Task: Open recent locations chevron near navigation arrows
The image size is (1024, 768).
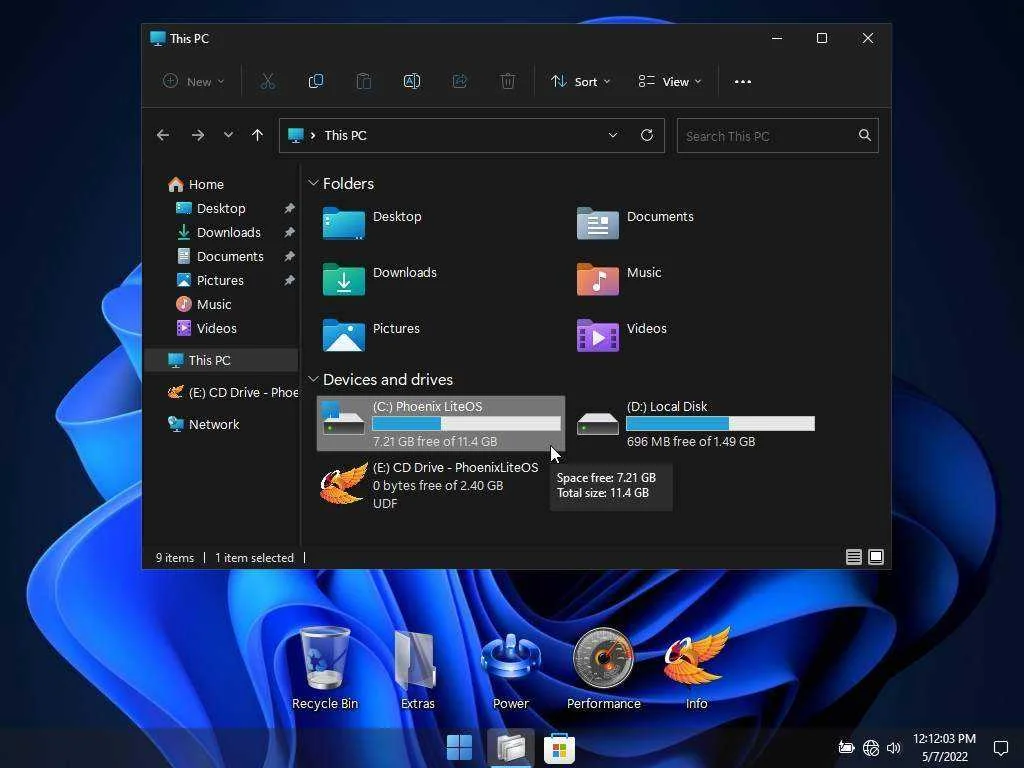Action: point(228,135)
